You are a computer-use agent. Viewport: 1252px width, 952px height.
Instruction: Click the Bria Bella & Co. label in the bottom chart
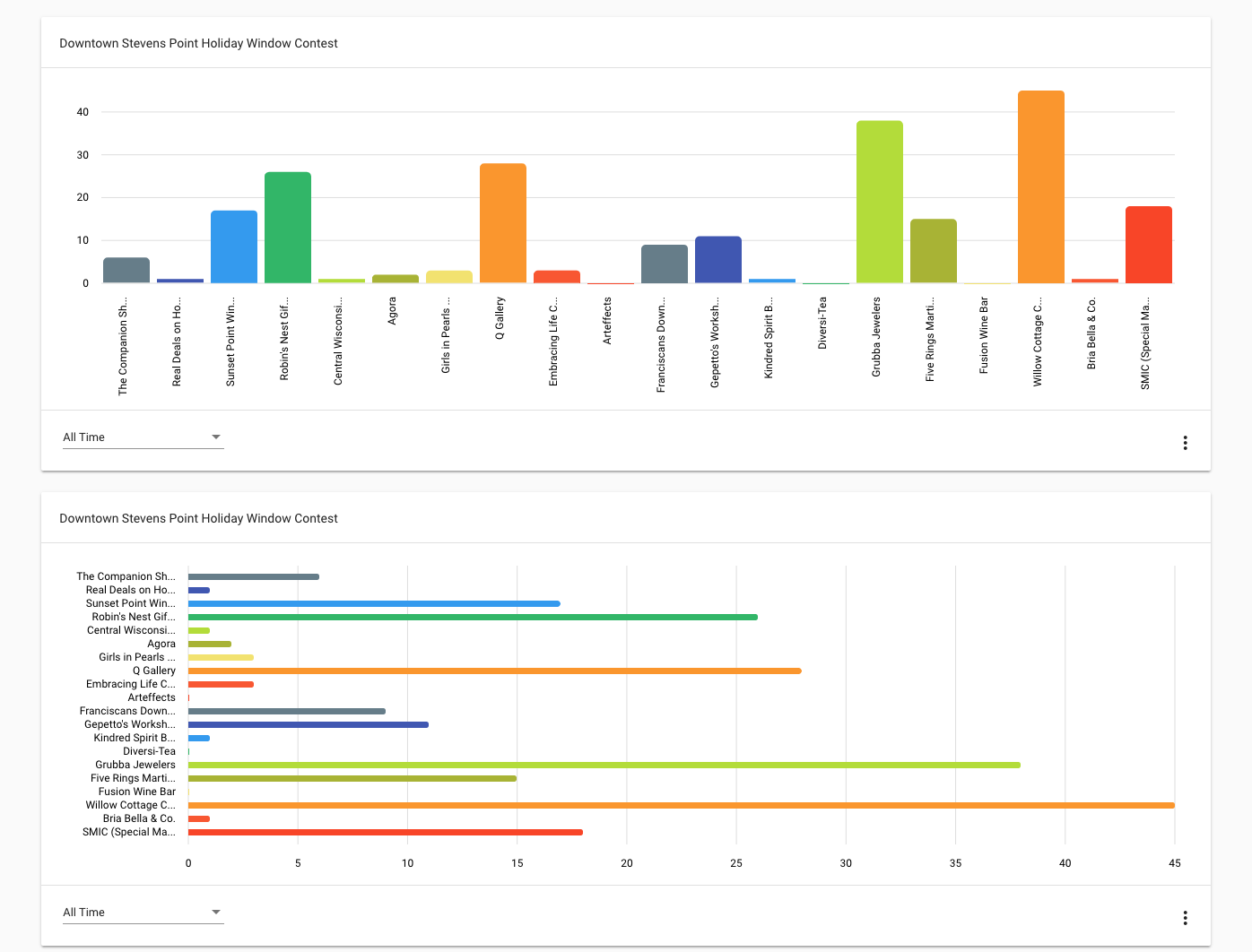coord(139,818)
